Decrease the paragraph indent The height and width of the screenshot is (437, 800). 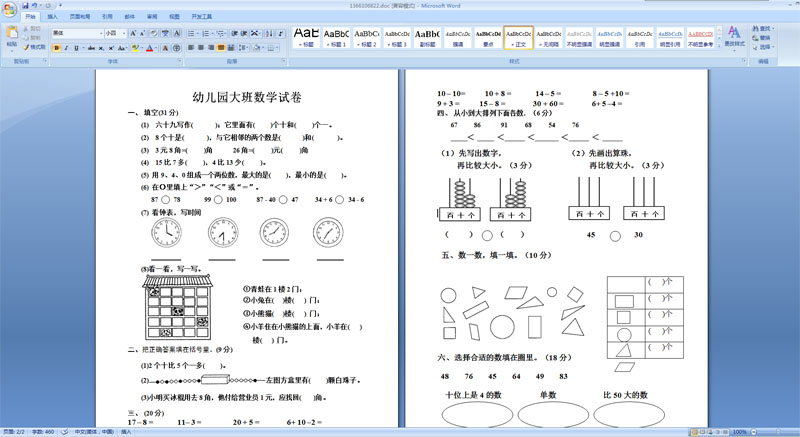(234, 33)
